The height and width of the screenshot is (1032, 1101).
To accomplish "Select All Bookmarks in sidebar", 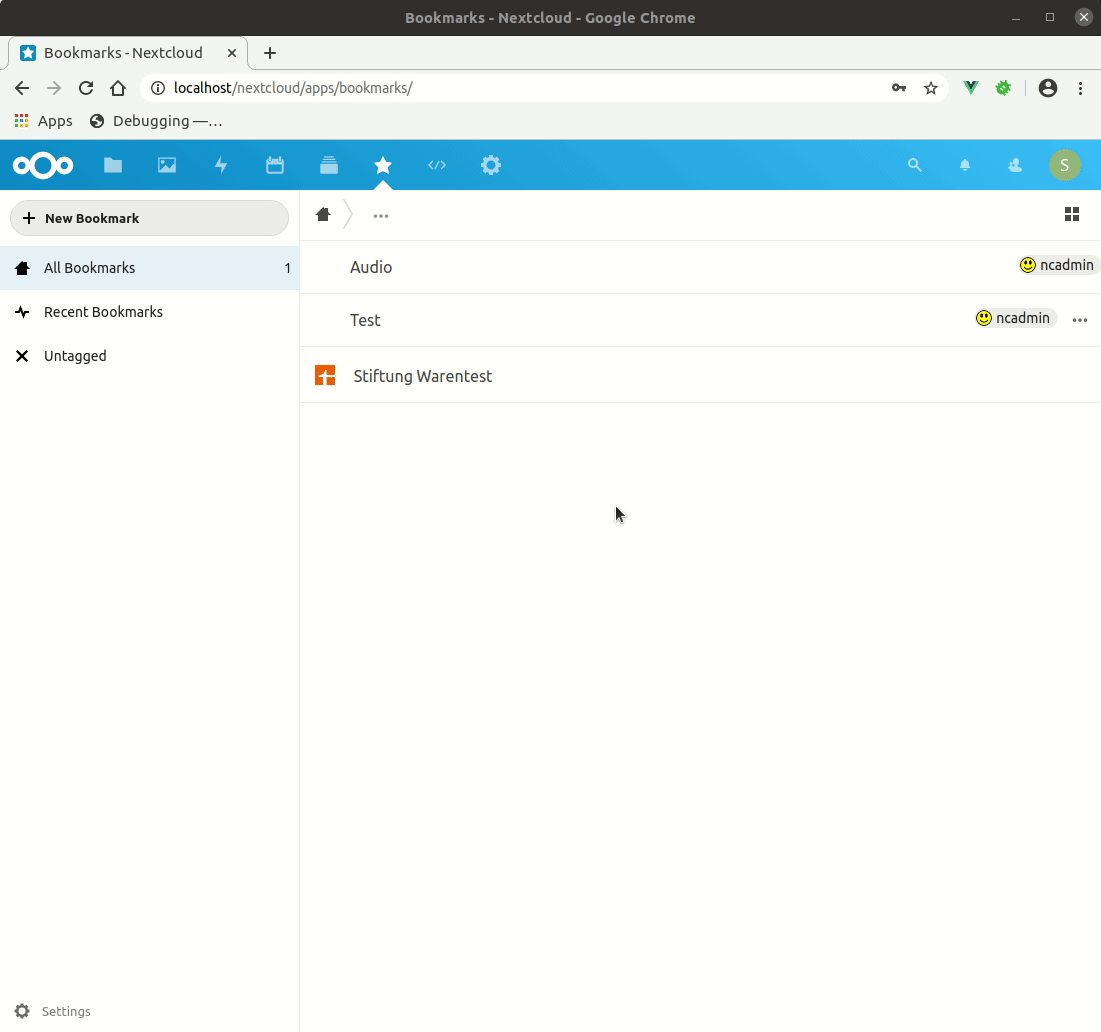I will [x=150, y=268].
